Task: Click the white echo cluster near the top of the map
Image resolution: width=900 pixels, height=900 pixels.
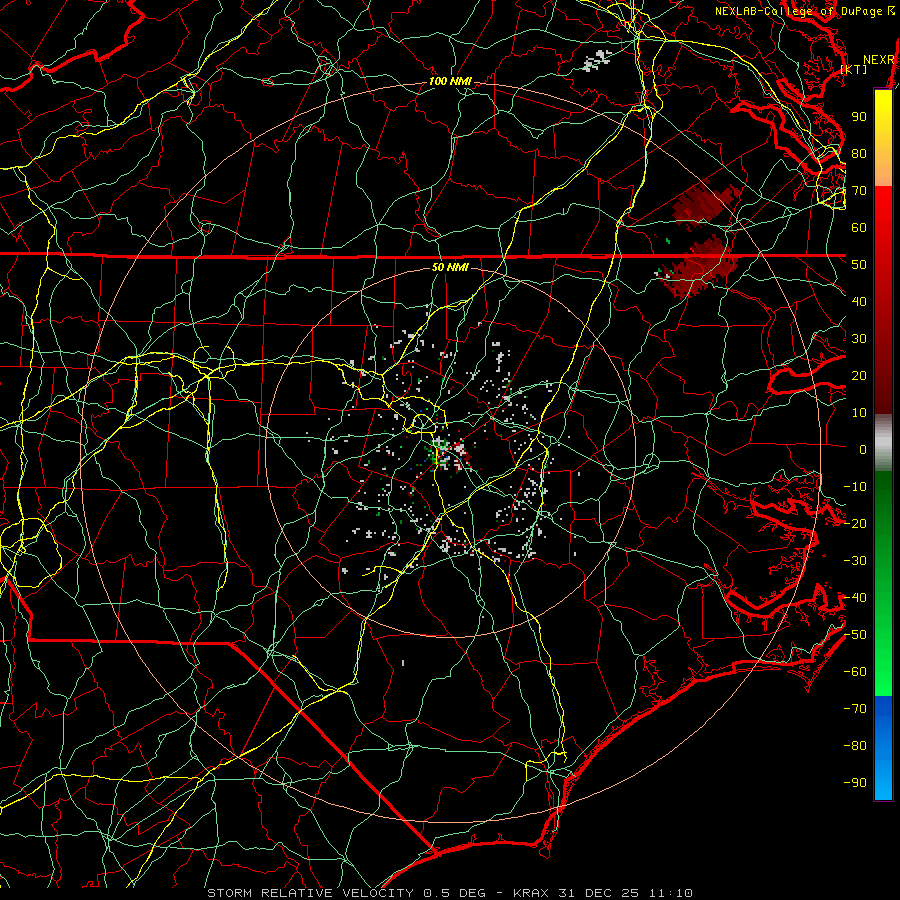Action: tap(596, 60)
